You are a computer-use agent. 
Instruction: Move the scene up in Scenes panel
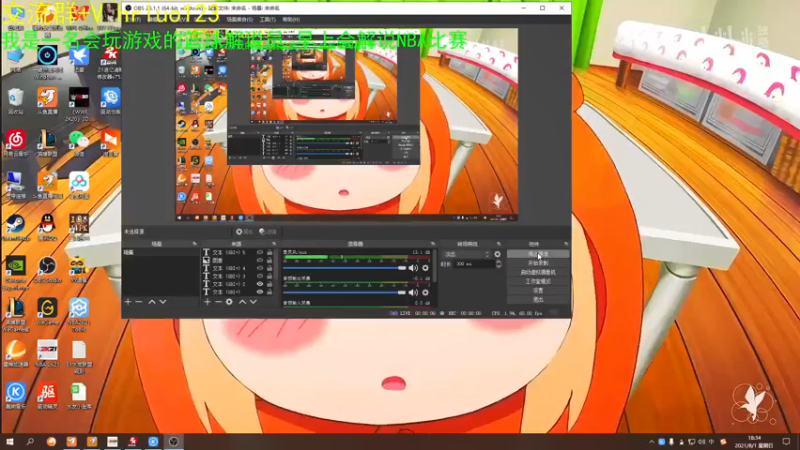(x=152, y=302)
